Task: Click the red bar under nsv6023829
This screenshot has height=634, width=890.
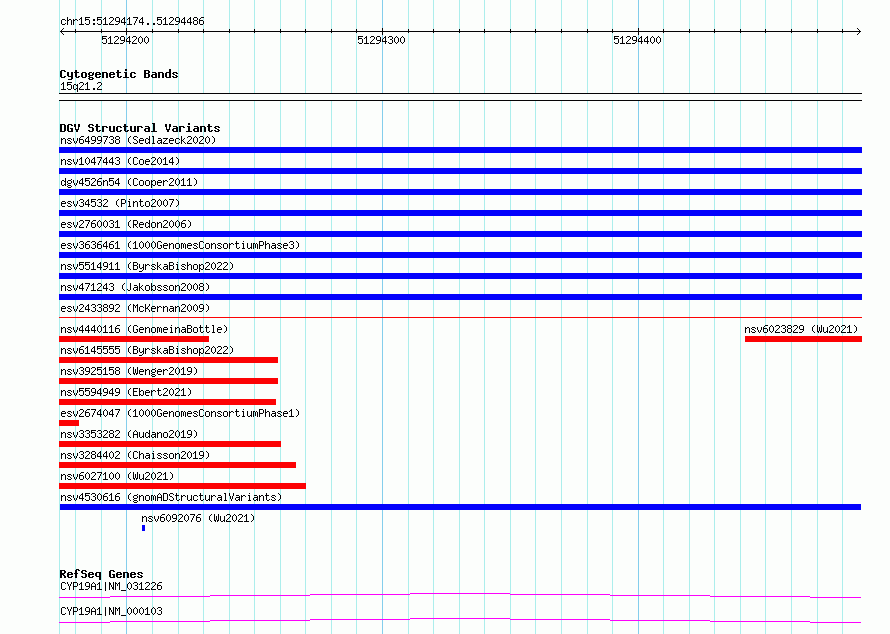Action: tap(803, 339)
